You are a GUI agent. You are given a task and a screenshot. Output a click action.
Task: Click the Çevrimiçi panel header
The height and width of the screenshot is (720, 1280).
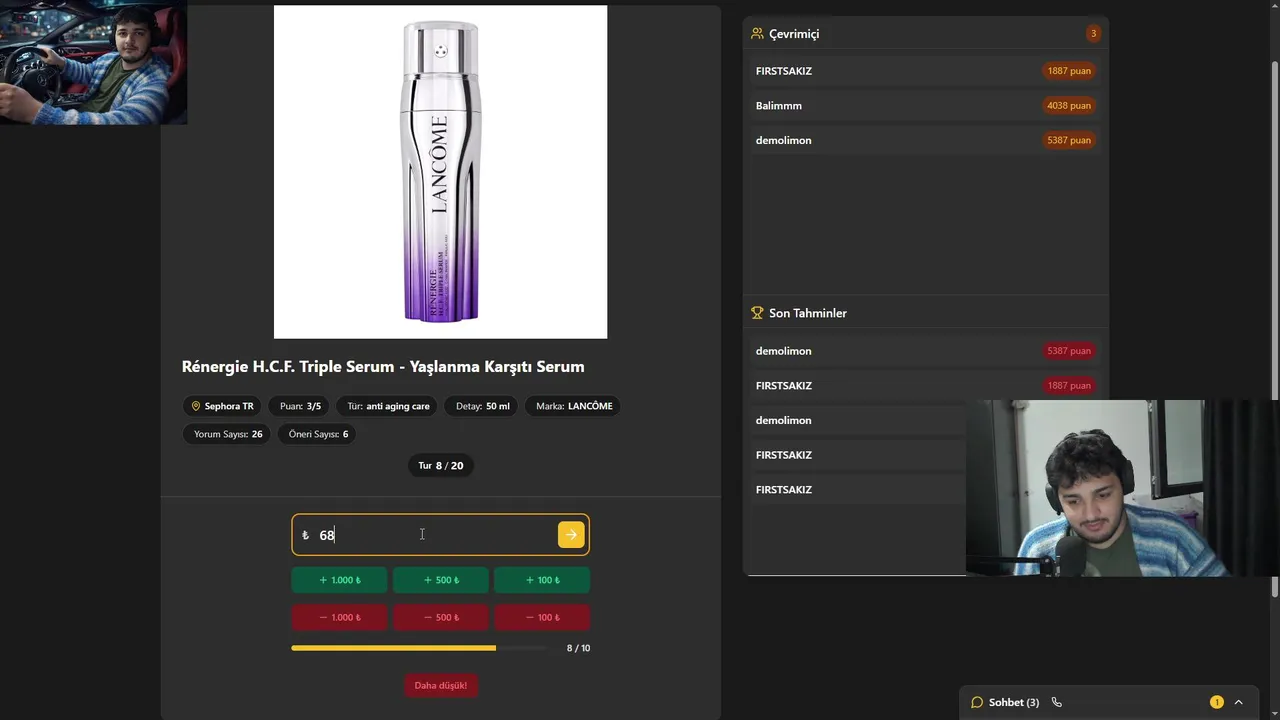coord(925,33)
